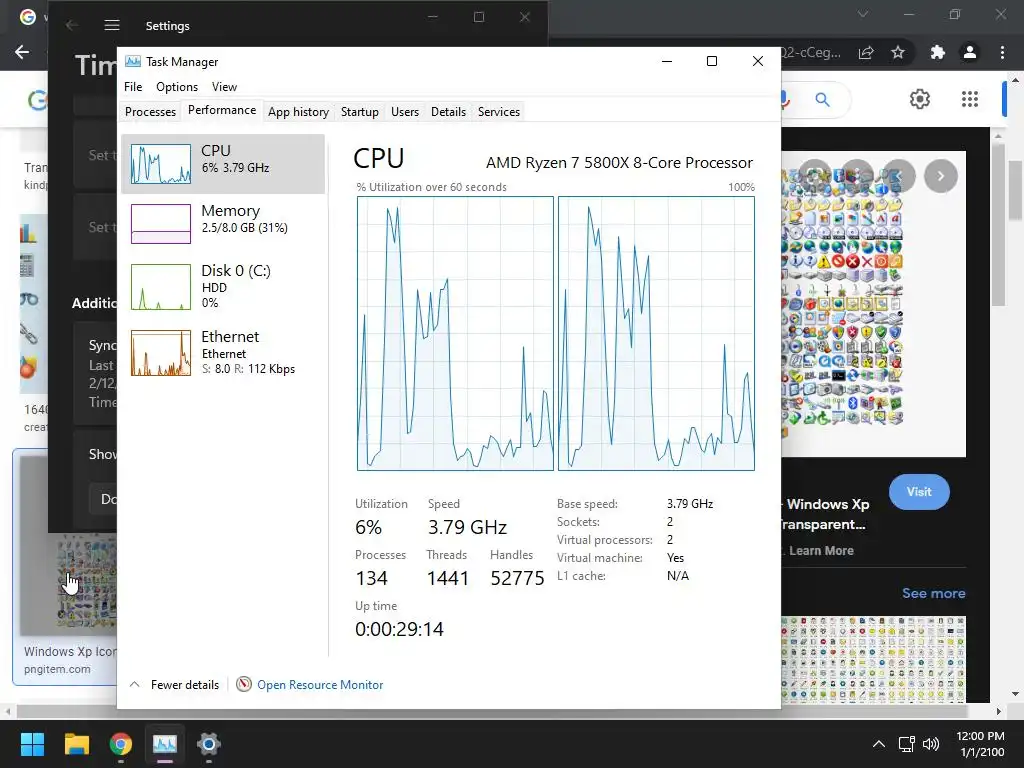Open the Chrome tab search dropdown chevron

click(863, 14)
